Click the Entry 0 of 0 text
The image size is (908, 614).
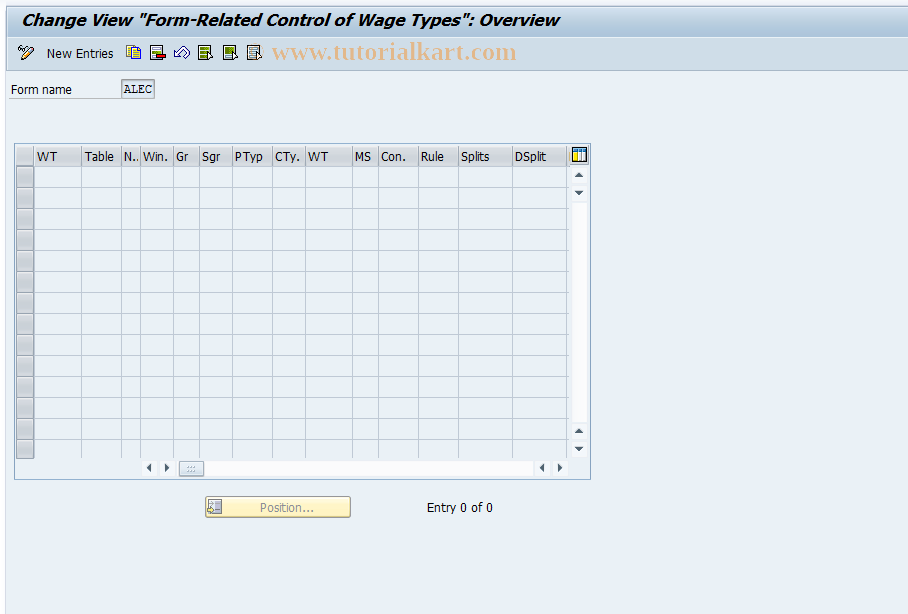[460, 507]
